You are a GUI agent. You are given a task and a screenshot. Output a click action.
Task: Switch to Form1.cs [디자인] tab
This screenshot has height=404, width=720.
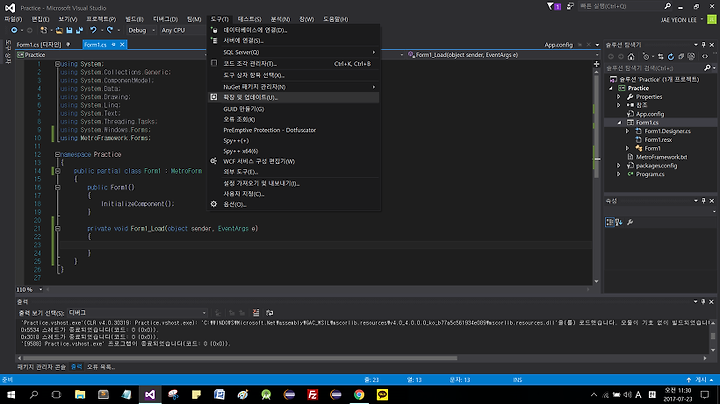(39, 45)
